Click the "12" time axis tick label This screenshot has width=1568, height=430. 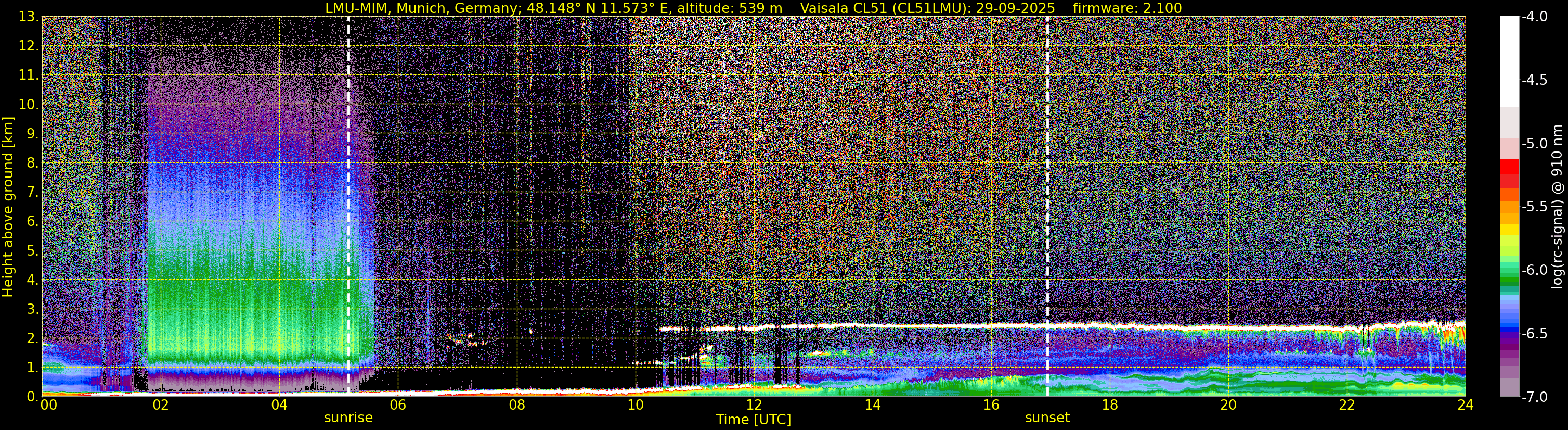pyautogui.click(x=754, y=406)
